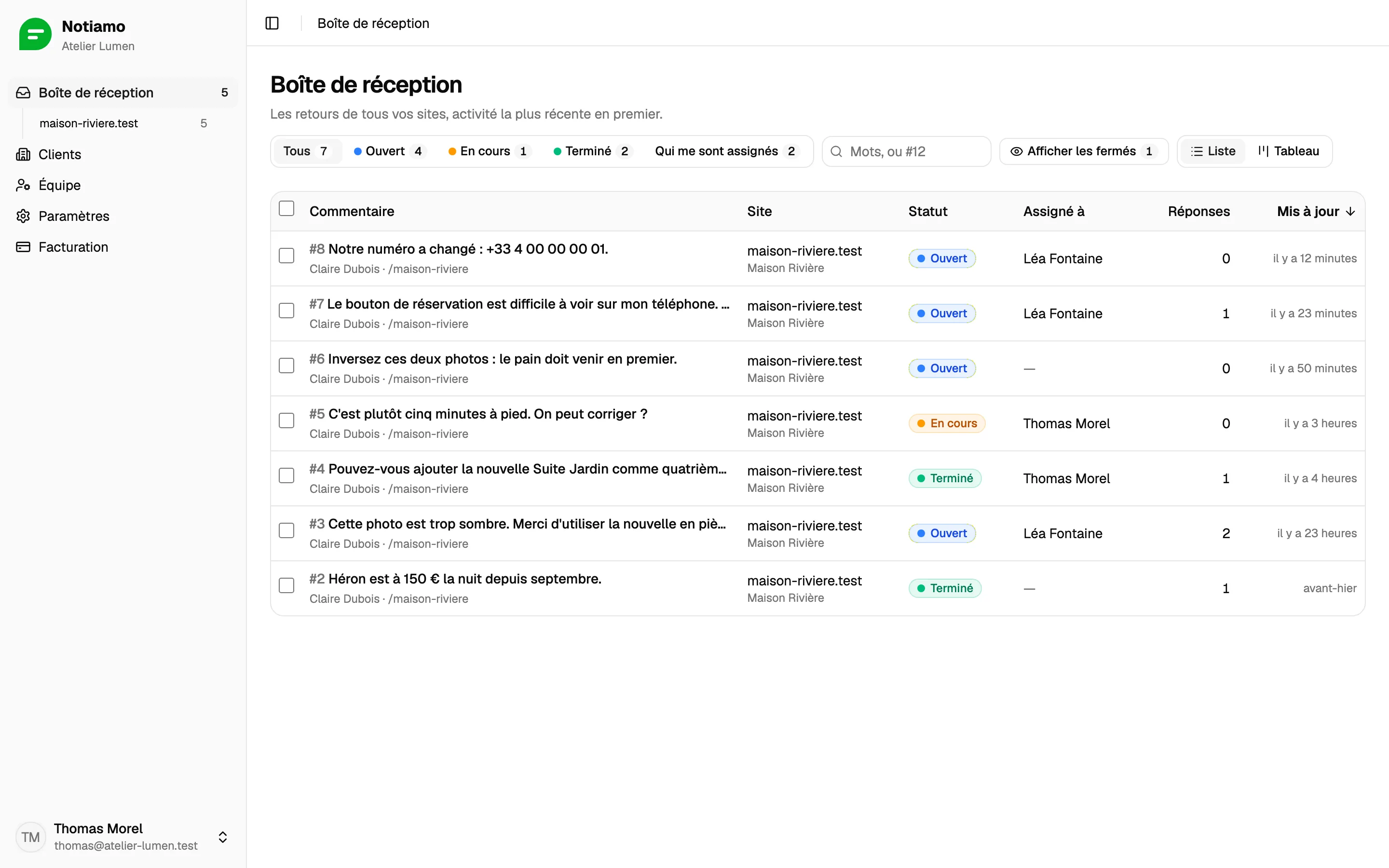Click the TM user avatar
1389x868 pixels.
[30, 837]
